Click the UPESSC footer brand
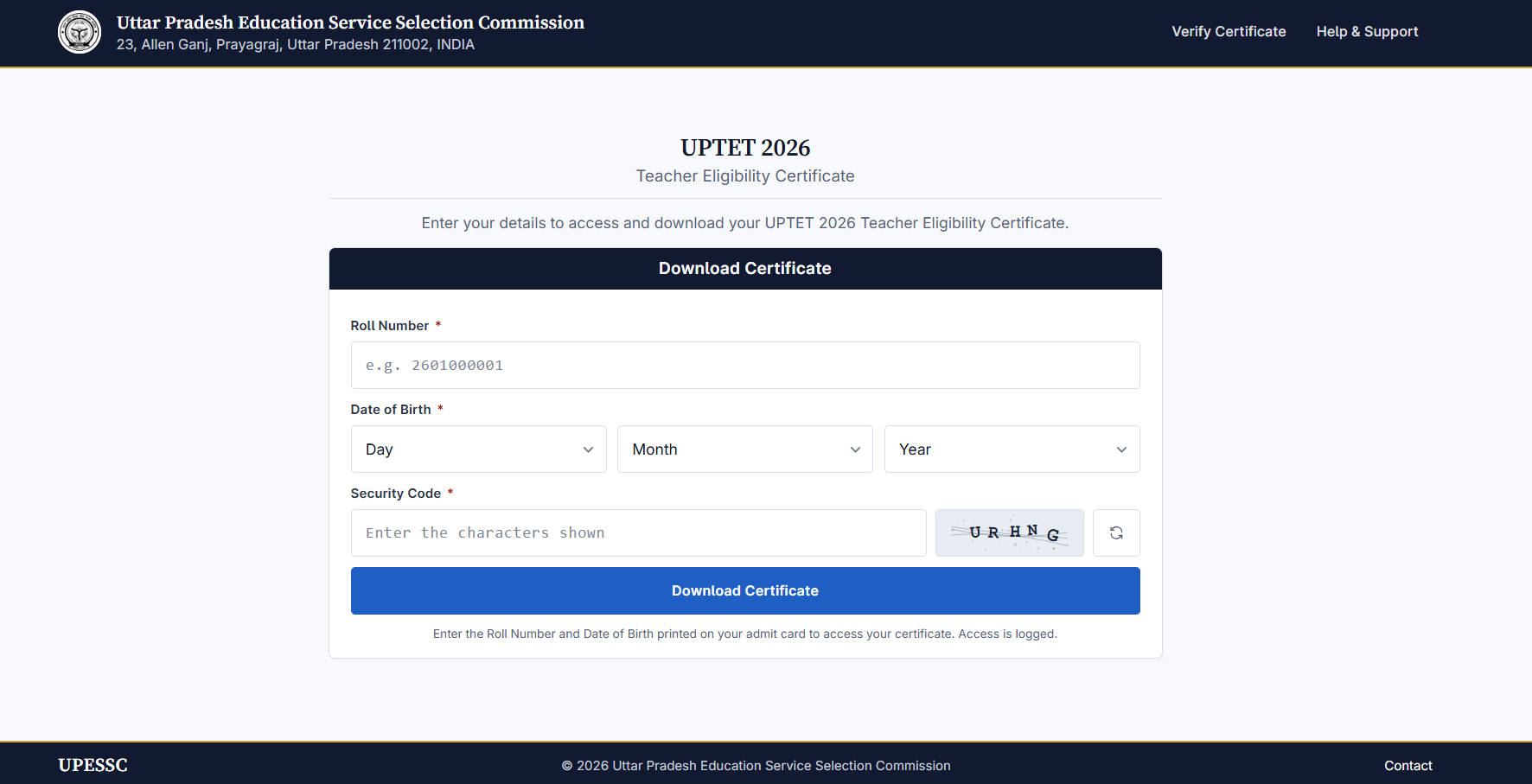The width and height of the screenshot is (1532, 784). (x=93, y=765)
